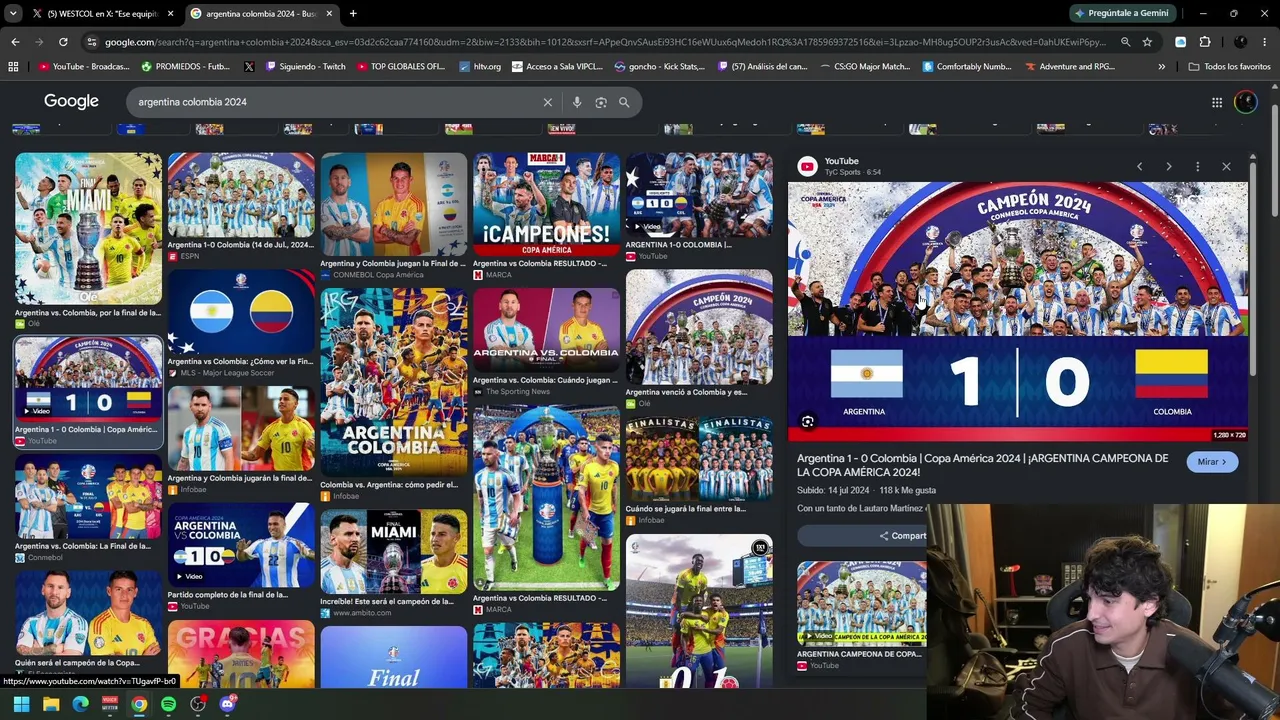Open the Todos los favoritos folder
The image size is (1280, 720).
pyautogui.click(x=1229, y=67)
